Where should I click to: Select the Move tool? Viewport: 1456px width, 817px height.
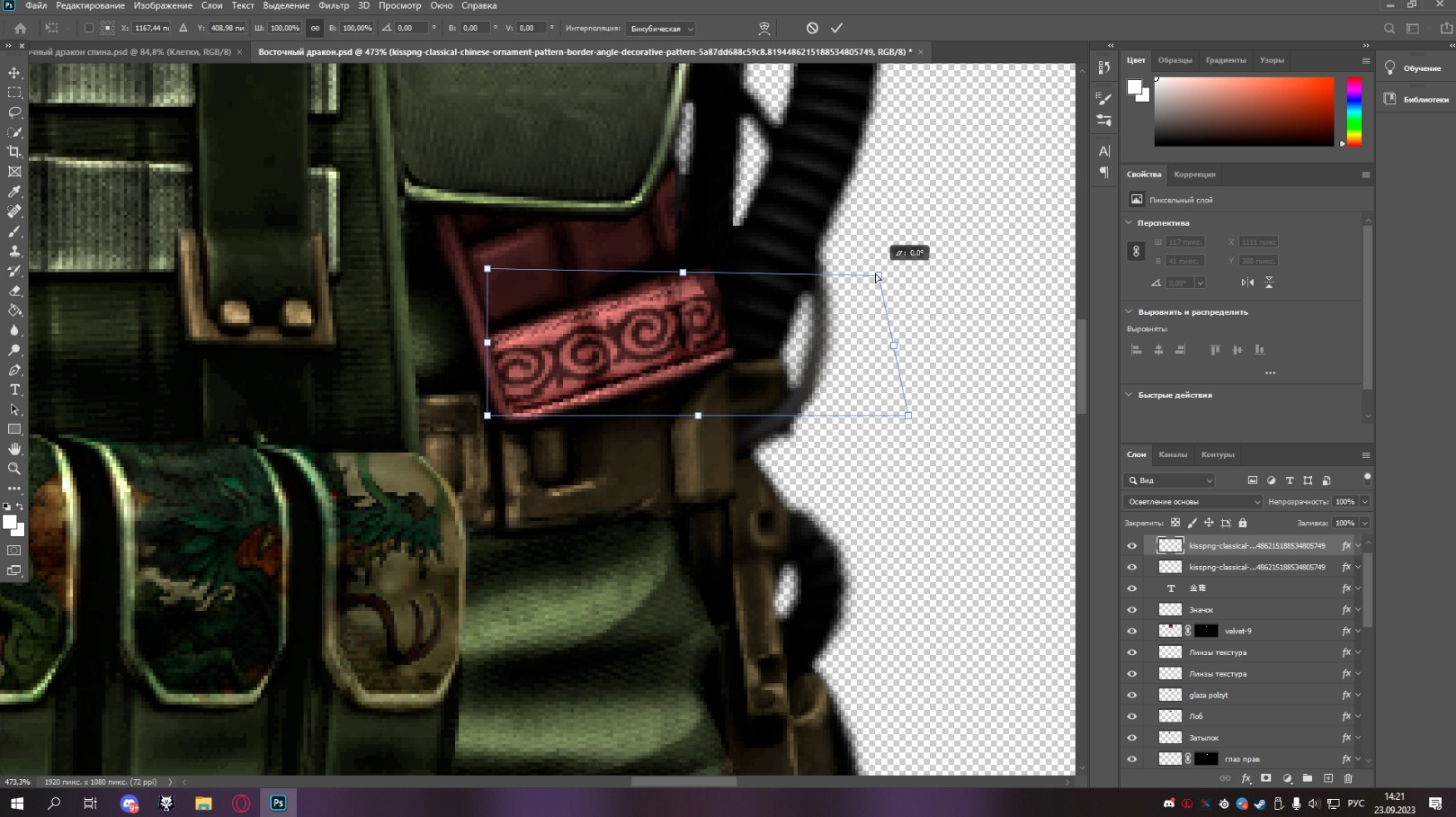point(14,73)
